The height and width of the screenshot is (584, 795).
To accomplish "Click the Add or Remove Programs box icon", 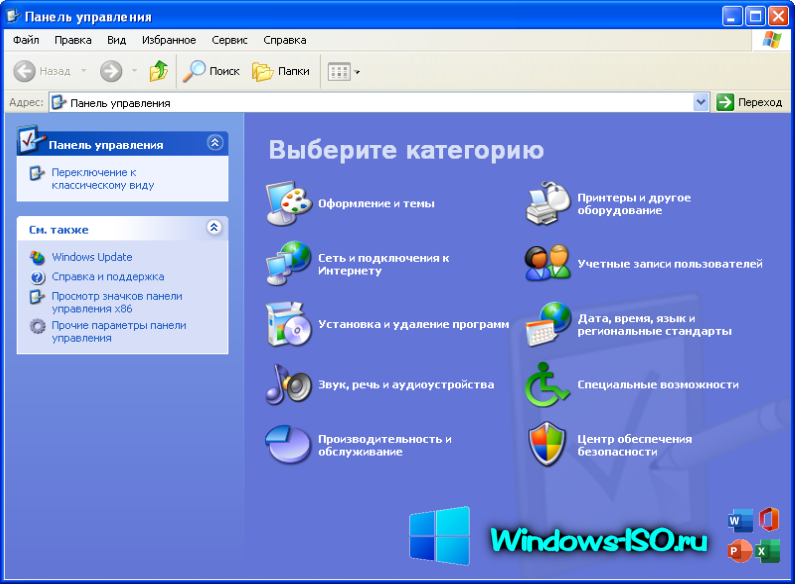I will pyautogui.click(x=288, y=324).
